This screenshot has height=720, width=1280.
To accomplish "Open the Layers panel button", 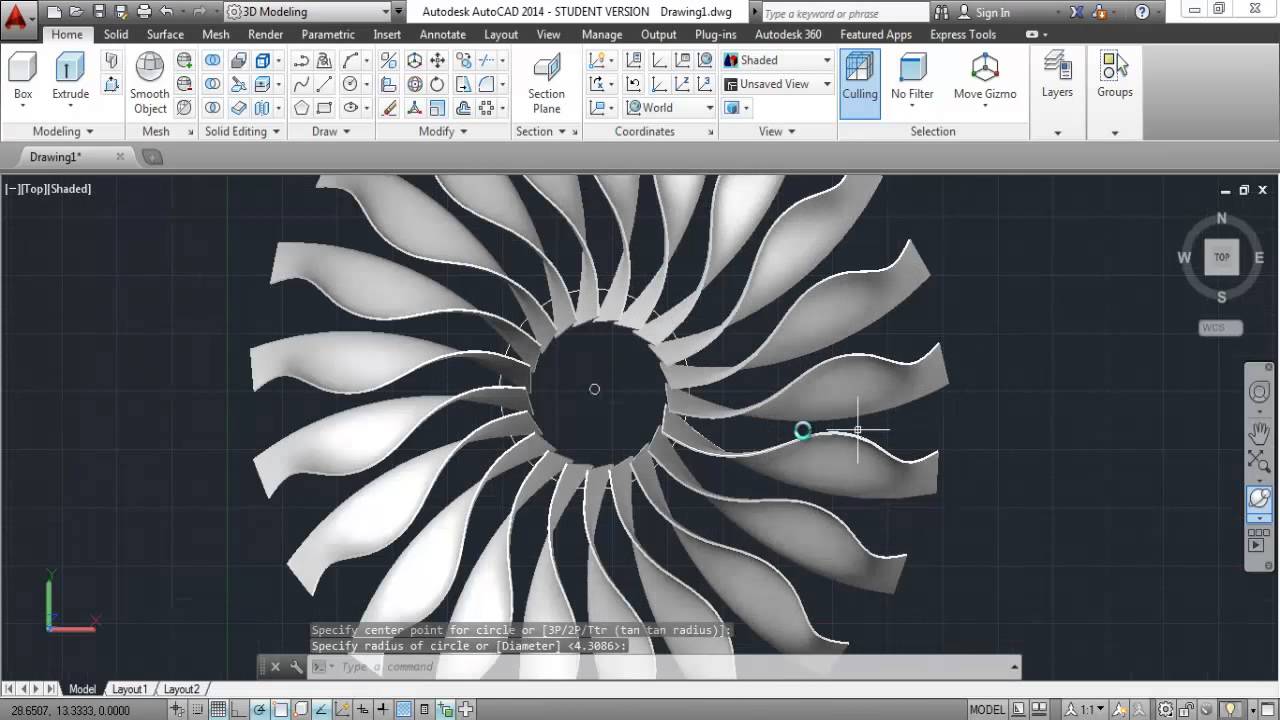I will [x=1057, y=76].
